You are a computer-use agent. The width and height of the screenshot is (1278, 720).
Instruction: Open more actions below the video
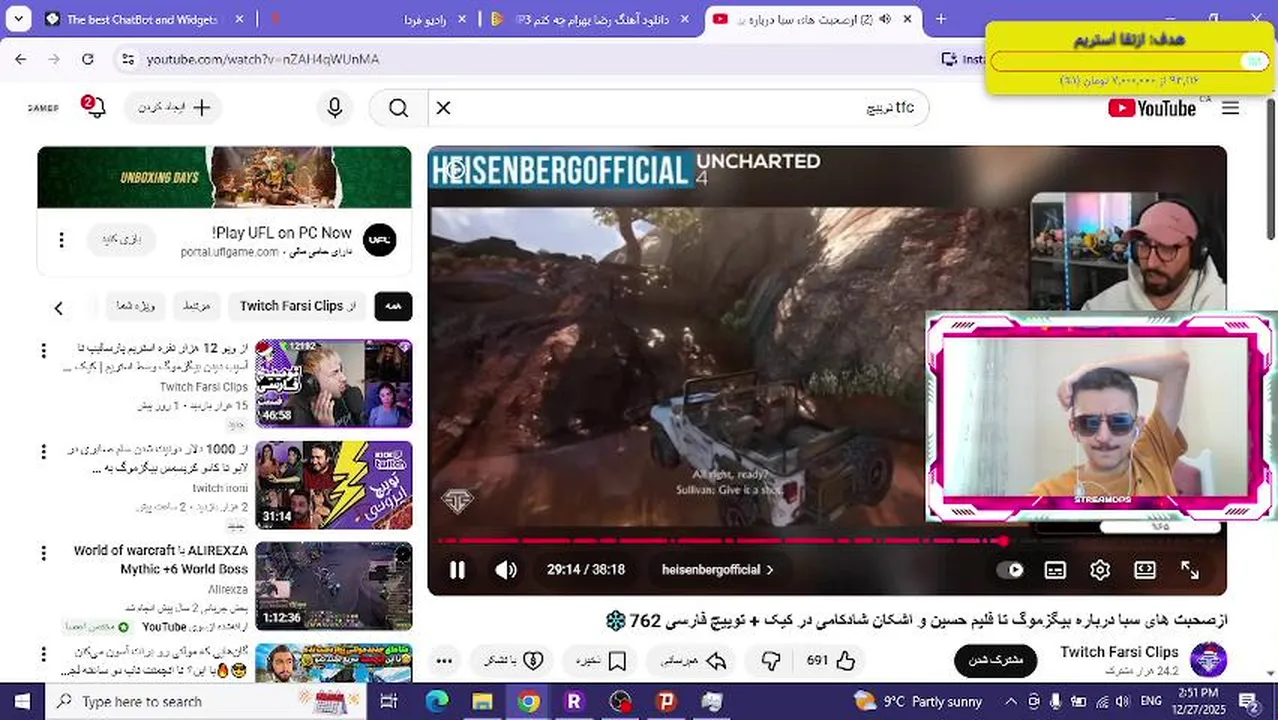(x=445, y=660)
